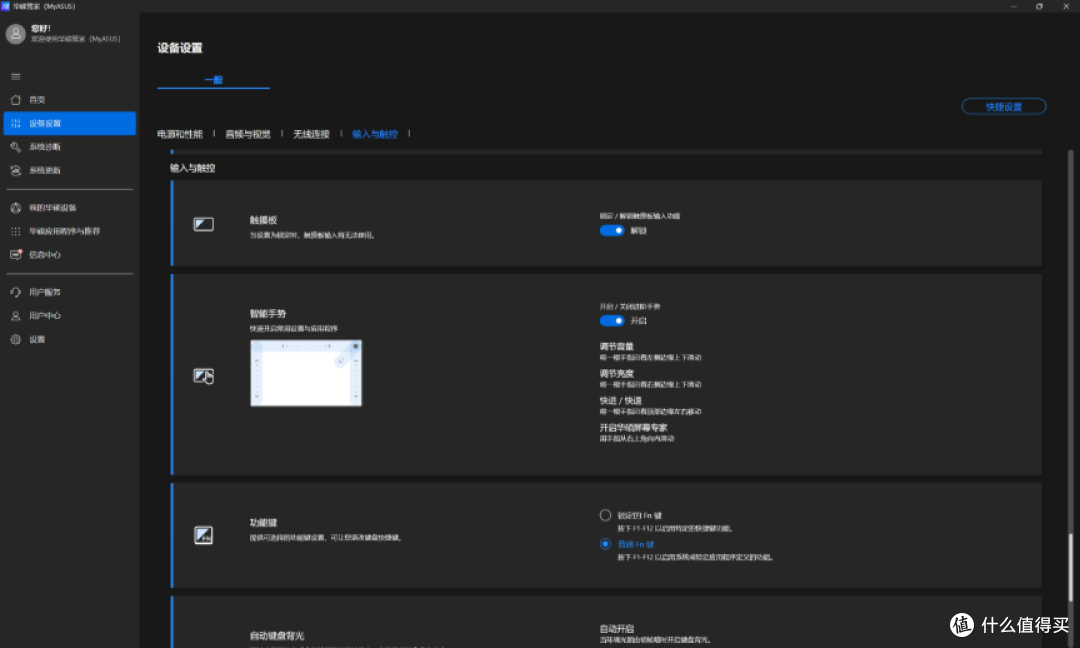Open the 首页 home icon
The image size is (1080, 648).
tap(16, 100)
